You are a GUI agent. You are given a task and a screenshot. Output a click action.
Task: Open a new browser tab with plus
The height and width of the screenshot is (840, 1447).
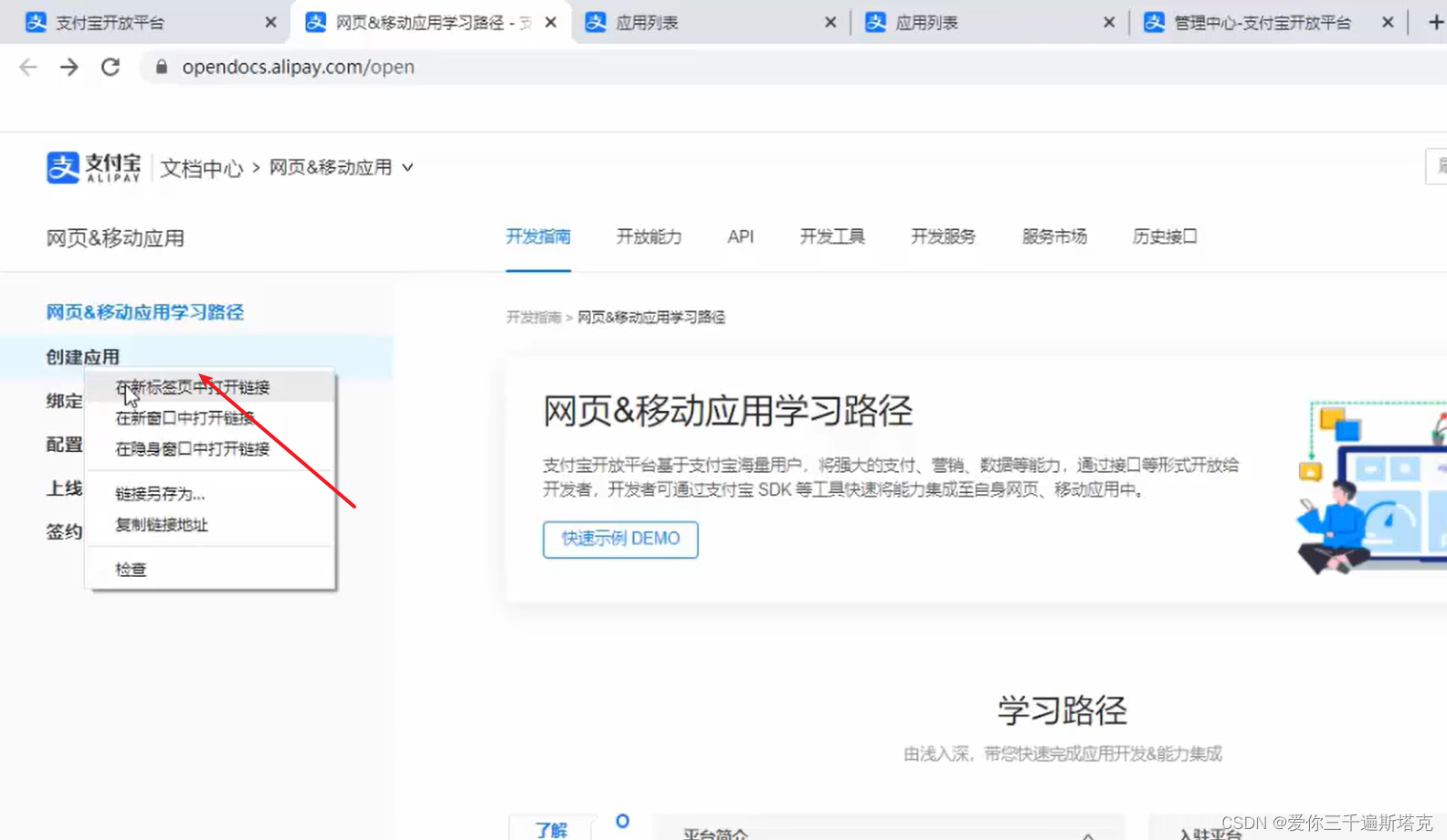click(x=1435, y=22)
